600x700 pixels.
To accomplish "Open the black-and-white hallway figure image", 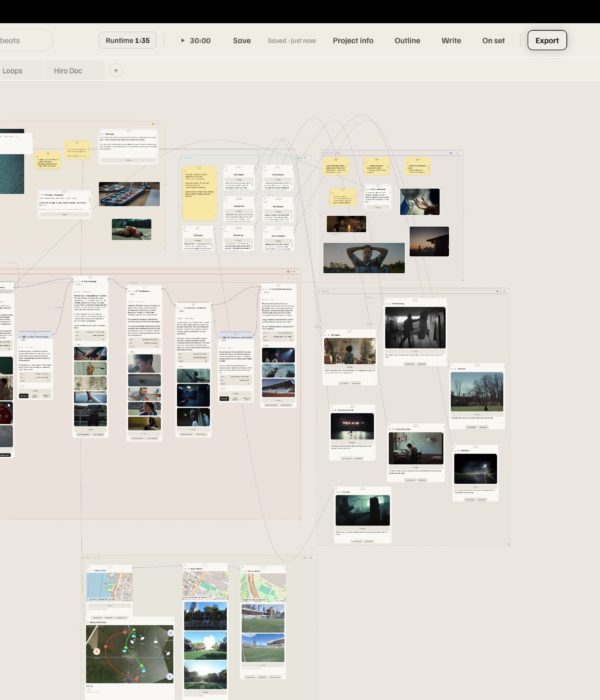I will pyautogui.click(x=415, y=327).
